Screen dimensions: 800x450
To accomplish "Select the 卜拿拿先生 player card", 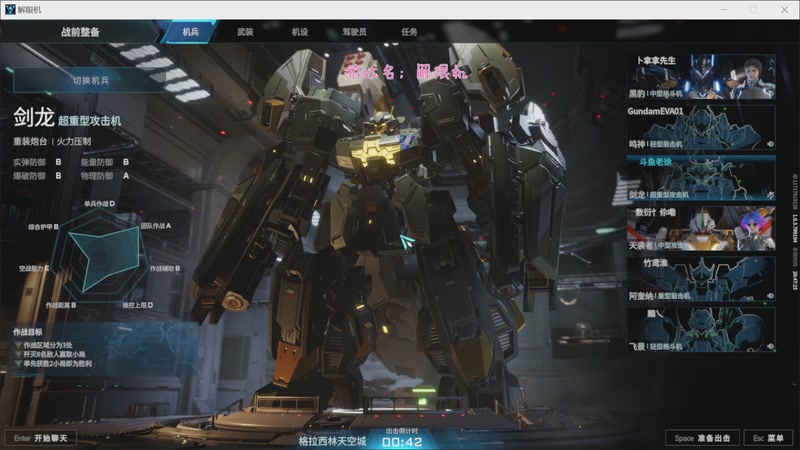I will click(701, 77).
